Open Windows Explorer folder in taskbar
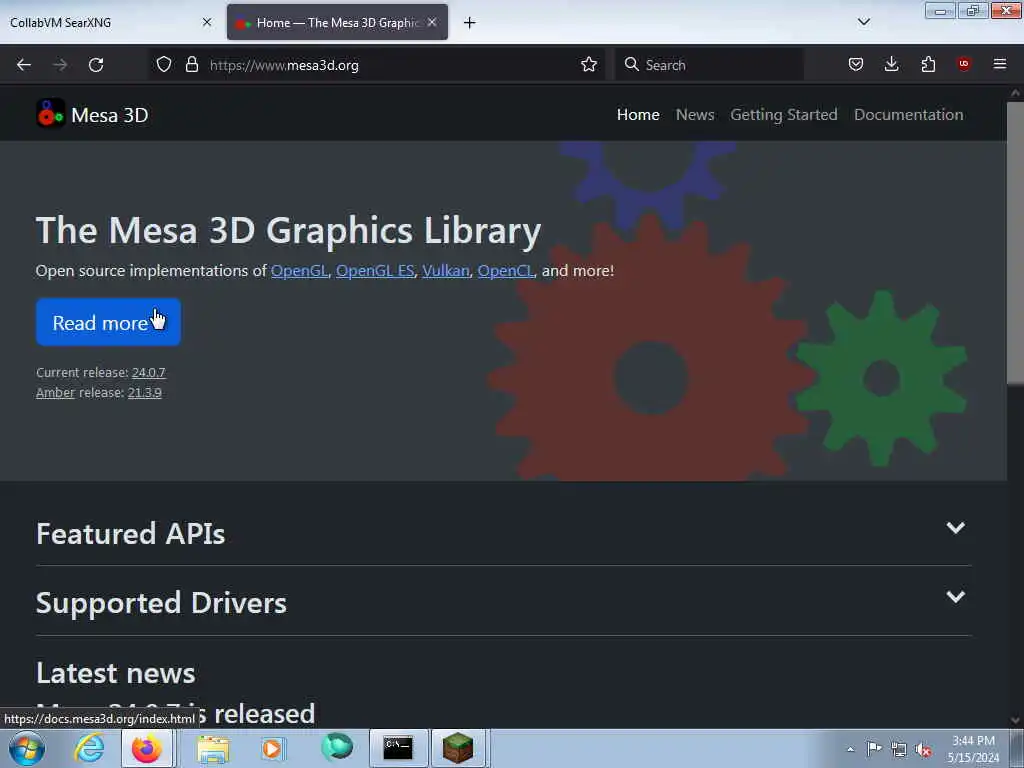 213,748
